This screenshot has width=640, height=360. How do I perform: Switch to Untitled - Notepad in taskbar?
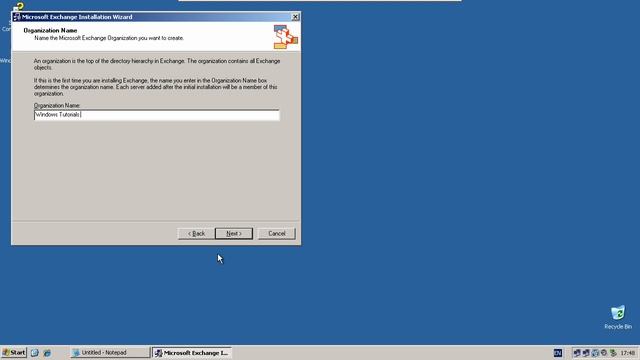pyautogui.click(x=109, y=352)
